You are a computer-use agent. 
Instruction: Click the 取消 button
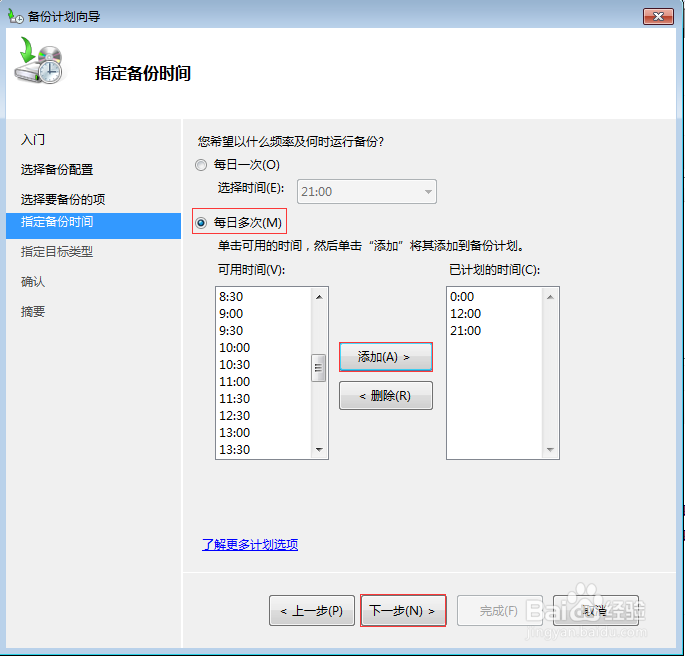coord(595,611)
